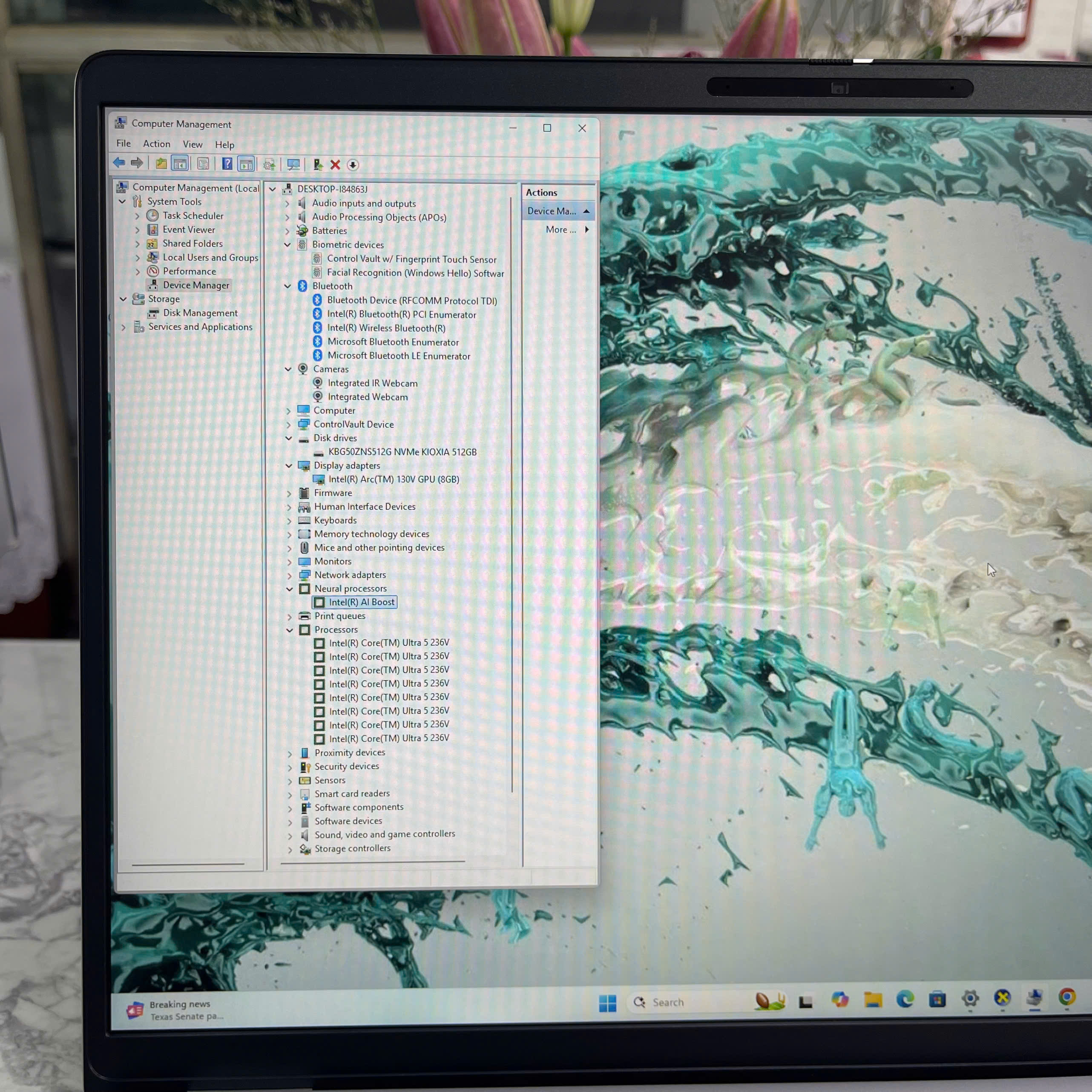The width and height of the screenshot is (1092, 1092).
Task: Click the Disable device down-arrow icon
Action: click(353, 165)
